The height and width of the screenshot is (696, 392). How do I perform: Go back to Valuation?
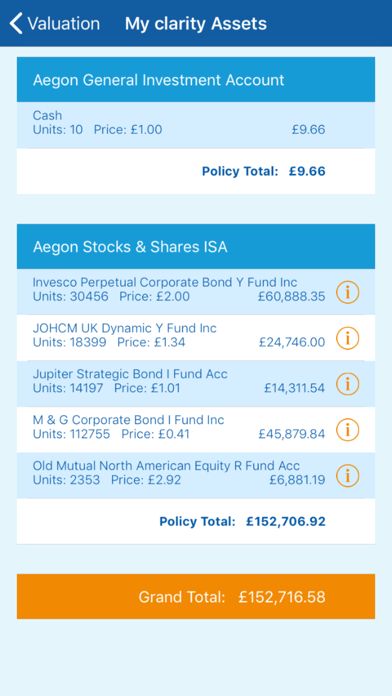pos(55,24)
